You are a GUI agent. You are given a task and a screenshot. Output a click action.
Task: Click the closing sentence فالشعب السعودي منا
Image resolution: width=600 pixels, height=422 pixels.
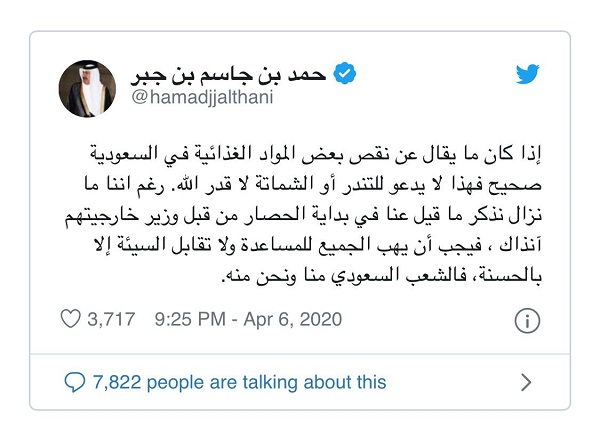344,276
